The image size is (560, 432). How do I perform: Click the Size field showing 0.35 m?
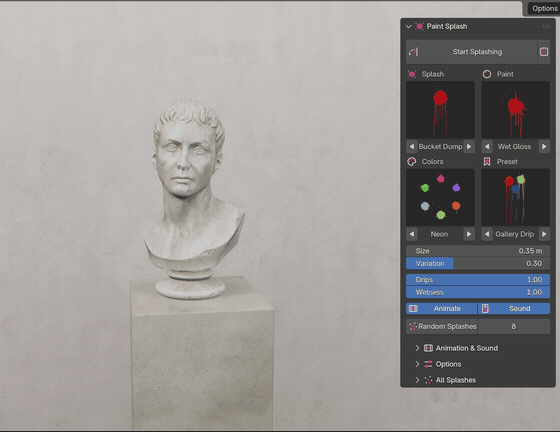point(478,251)
